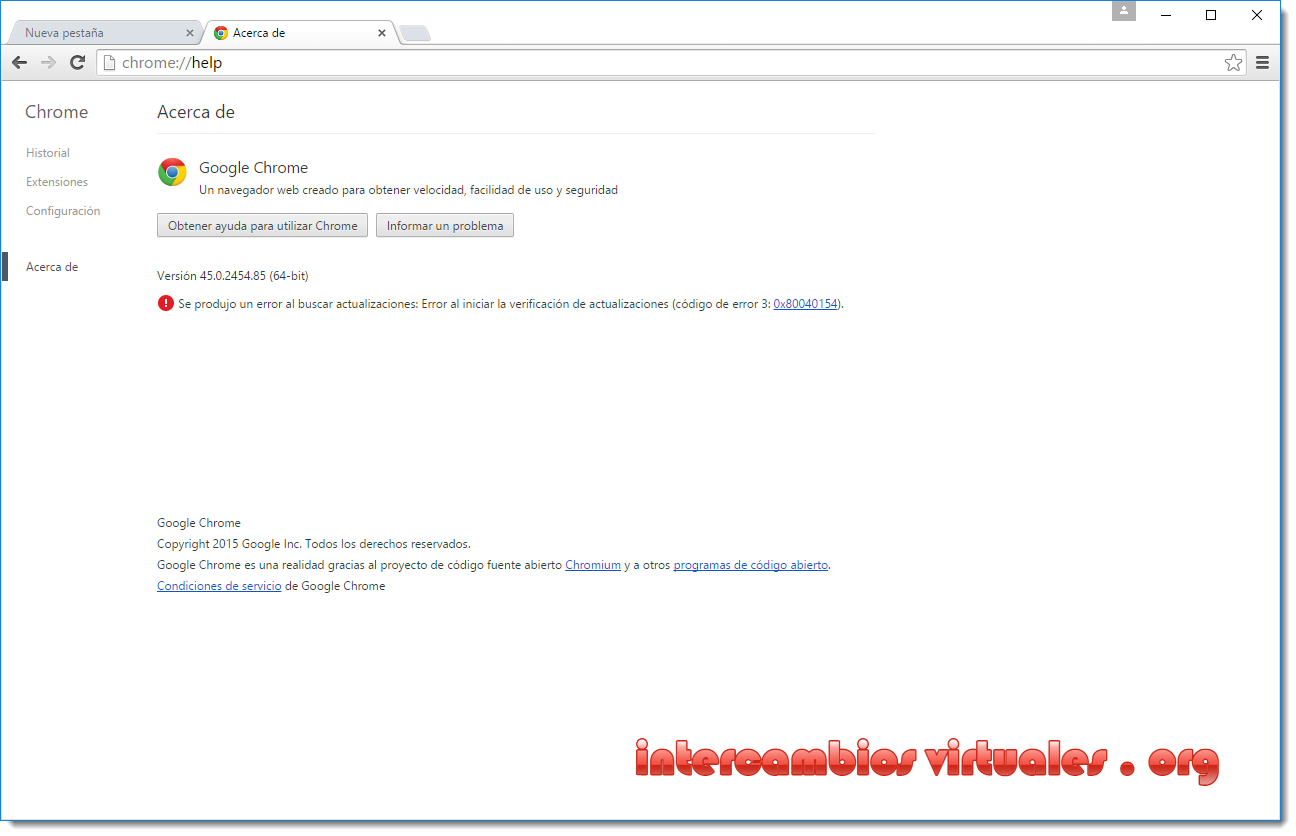This screenshot has height=836, width=1296.
Task: Reload the page with the refresh icon
Action: point(77,63)
